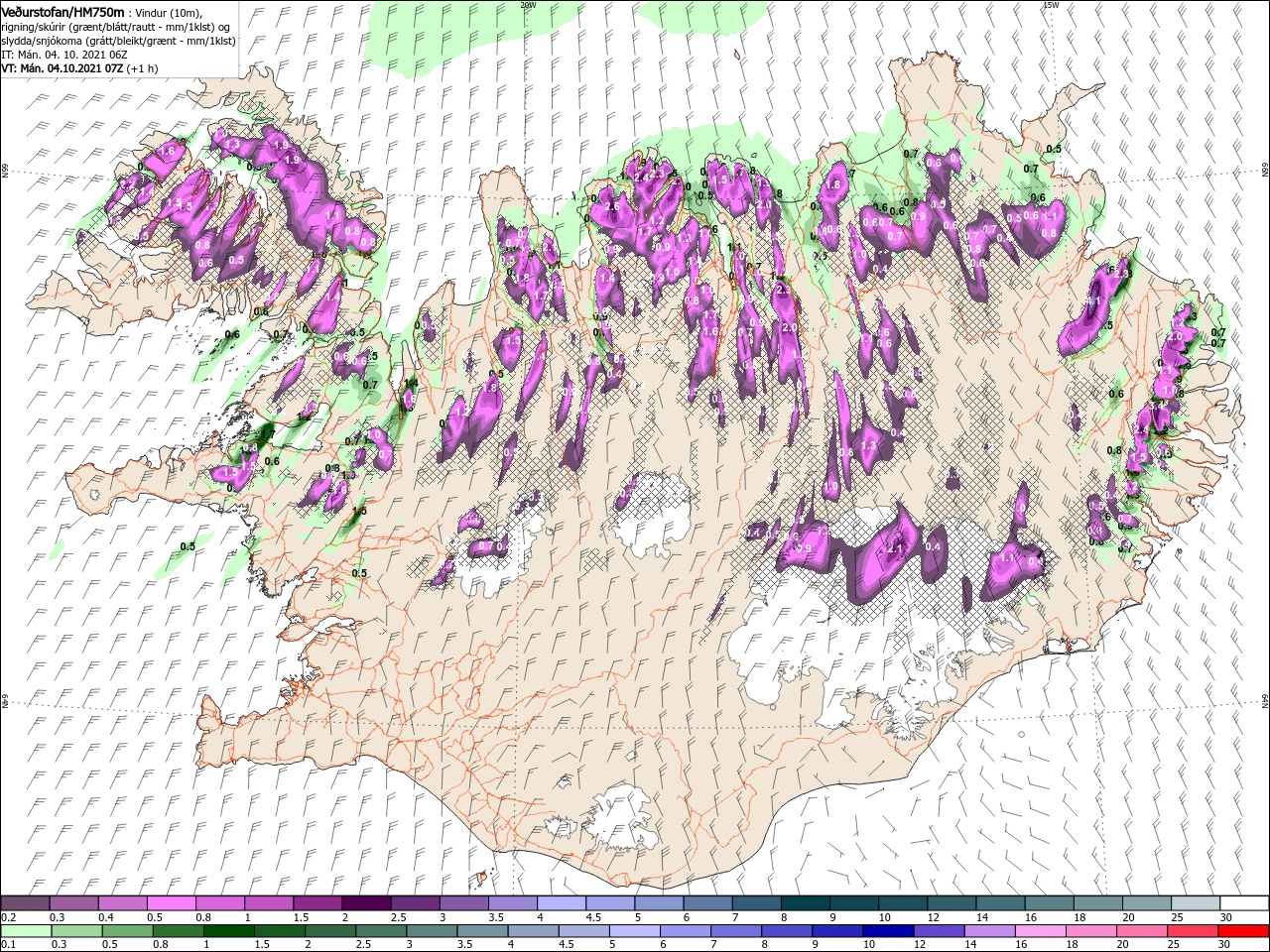Click the bottom-row swatch between 4 and 4.5
This screenshot has height=952, width=1270.
coord(533,931)
